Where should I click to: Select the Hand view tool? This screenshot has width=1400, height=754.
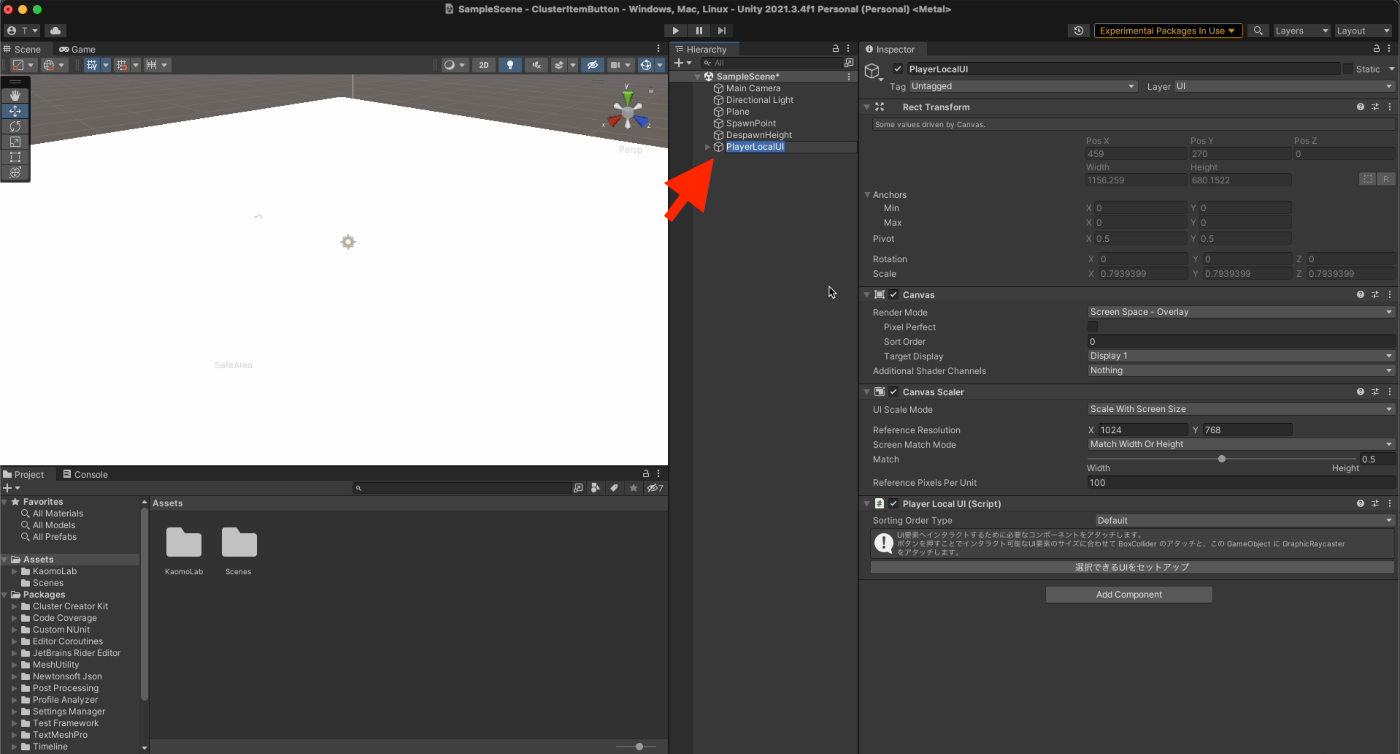(15, 96)
